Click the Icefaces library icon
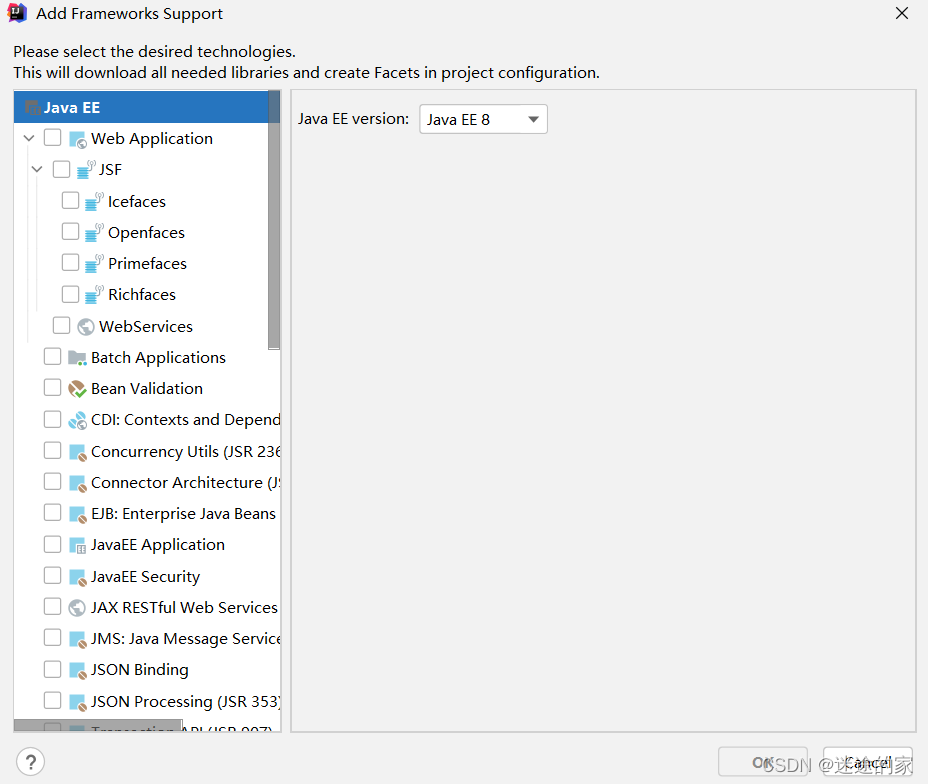Viewport: 928px width, 784px height. point(95,202)
